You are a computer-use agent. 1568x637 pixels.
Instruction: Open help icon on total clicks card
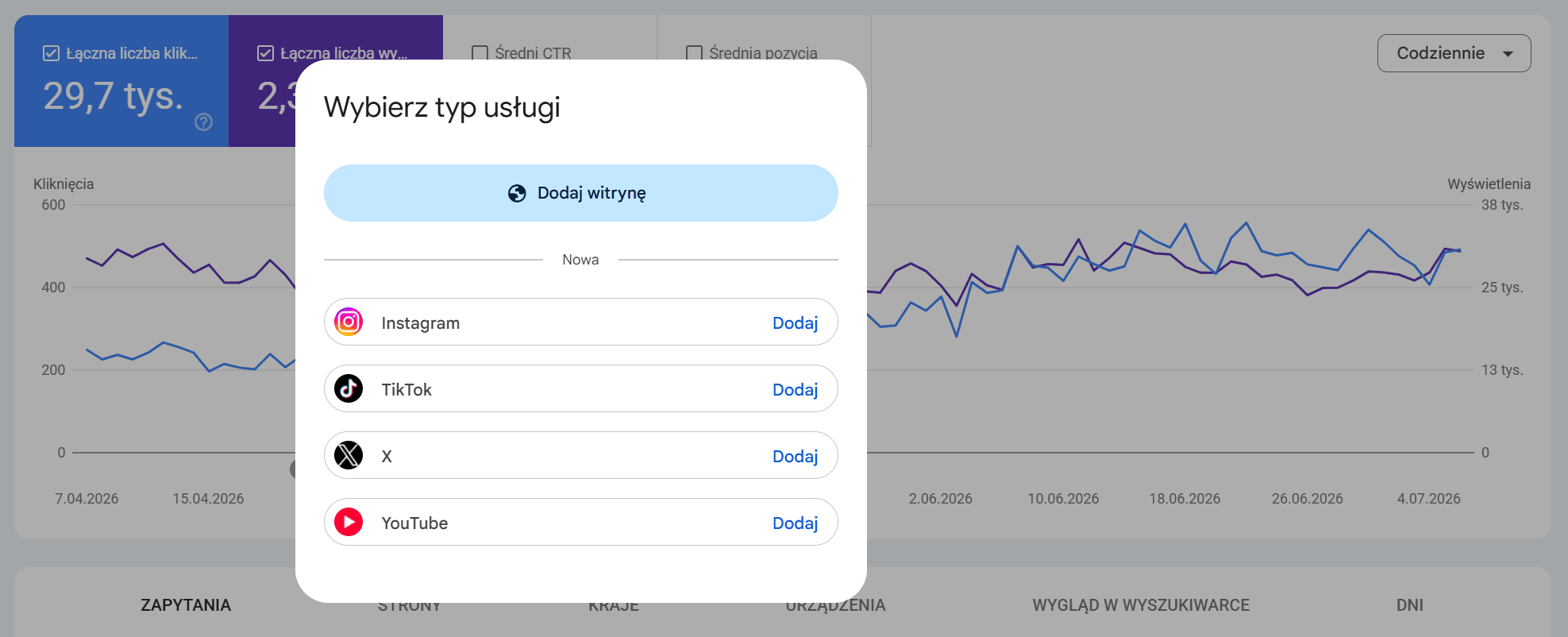point(204,122)
